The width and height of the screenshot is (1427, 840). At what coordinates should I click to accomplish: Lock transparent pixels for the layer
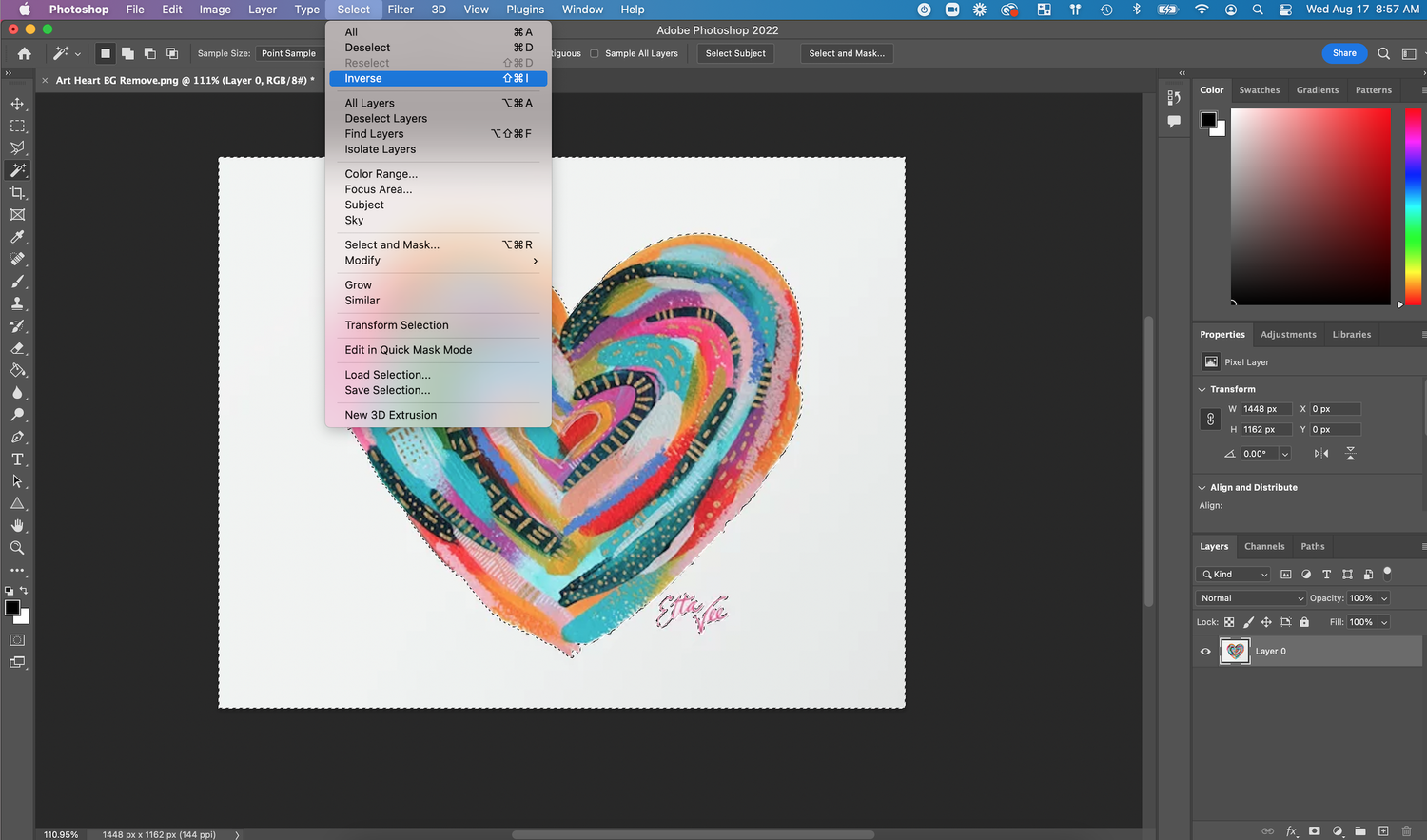pyautogui.click(x=1230, y=621)
